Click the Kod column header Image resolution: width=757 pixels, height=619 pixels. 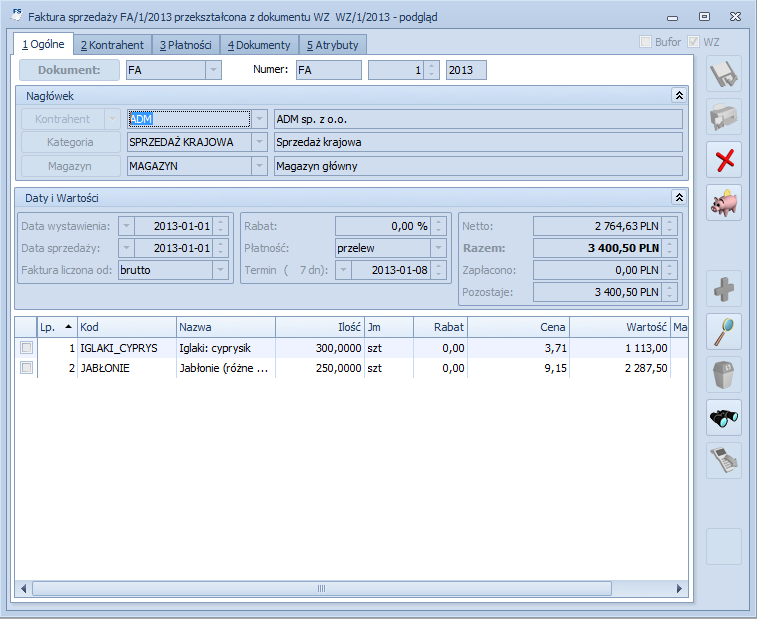(x=126, y=327)
